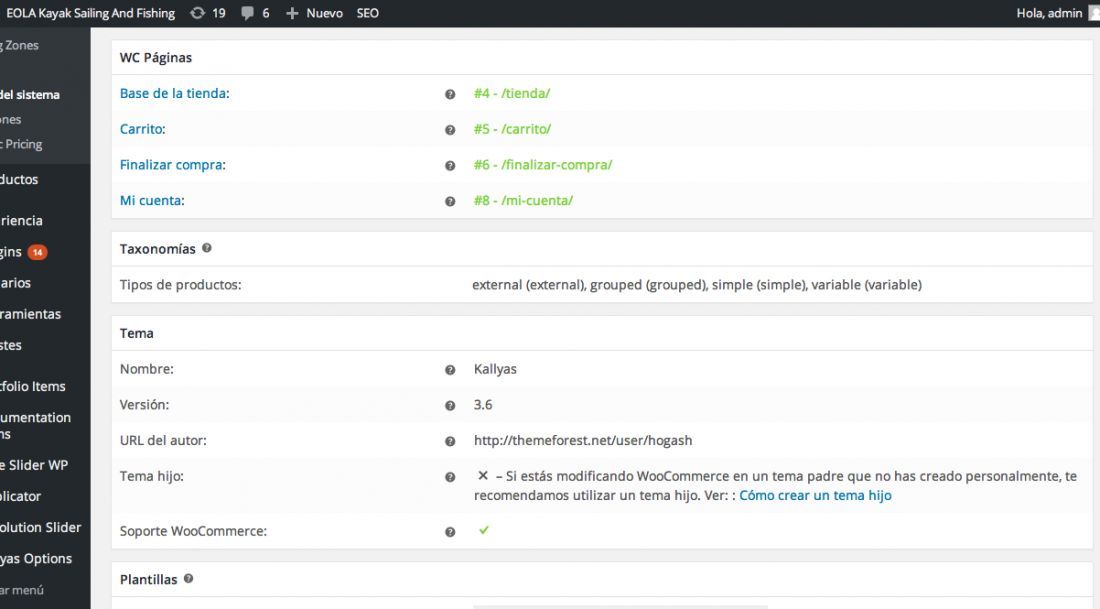This screenshot has height=609, width=1100.
Task: Open EOLA Kayak Sailing And Fishing site menu
Action: pyautogui.click(x=90, y=13)
